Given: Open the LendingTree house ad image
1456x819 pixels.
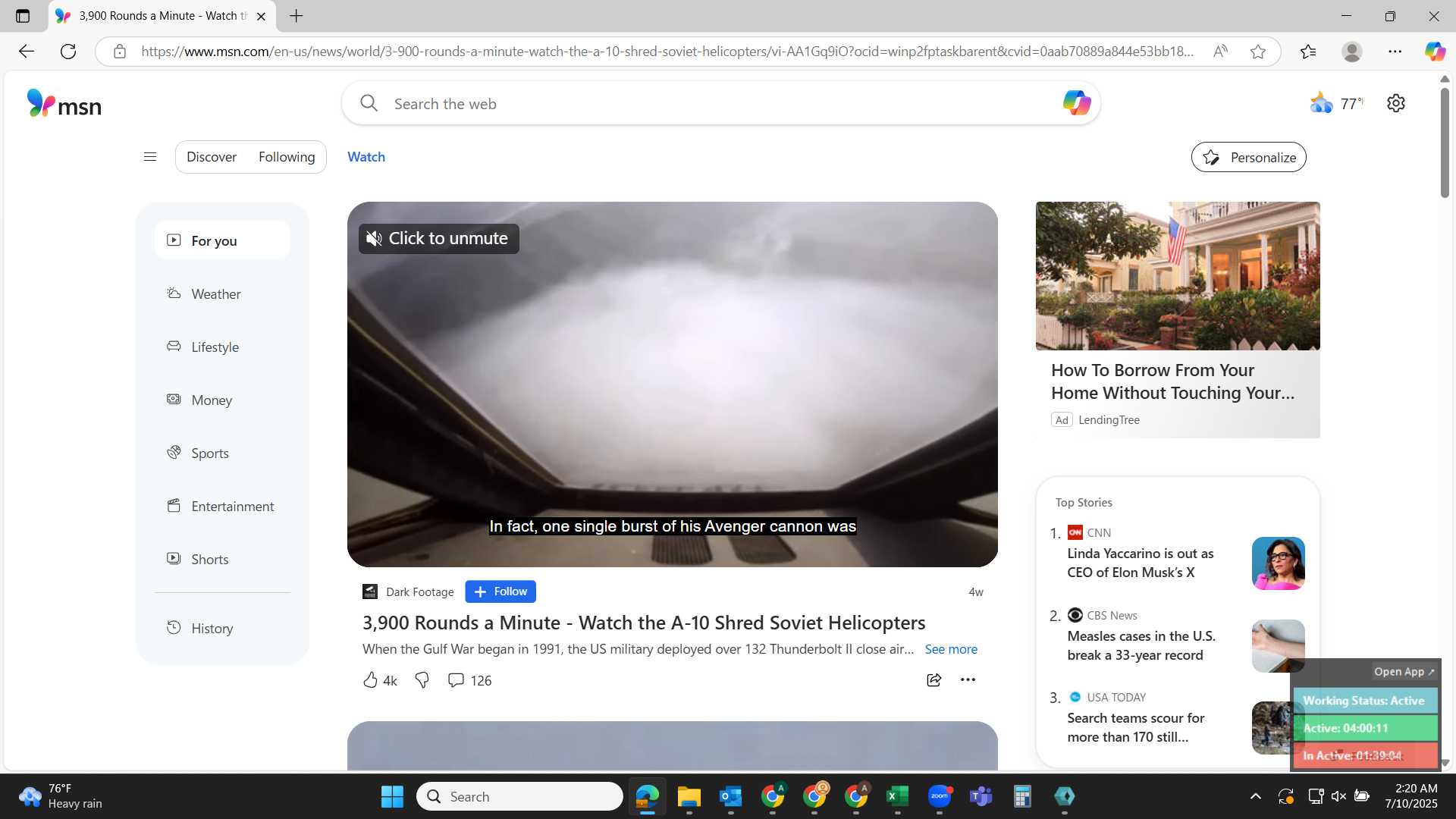Looking at the screenshot, I should click(1178, 276).
